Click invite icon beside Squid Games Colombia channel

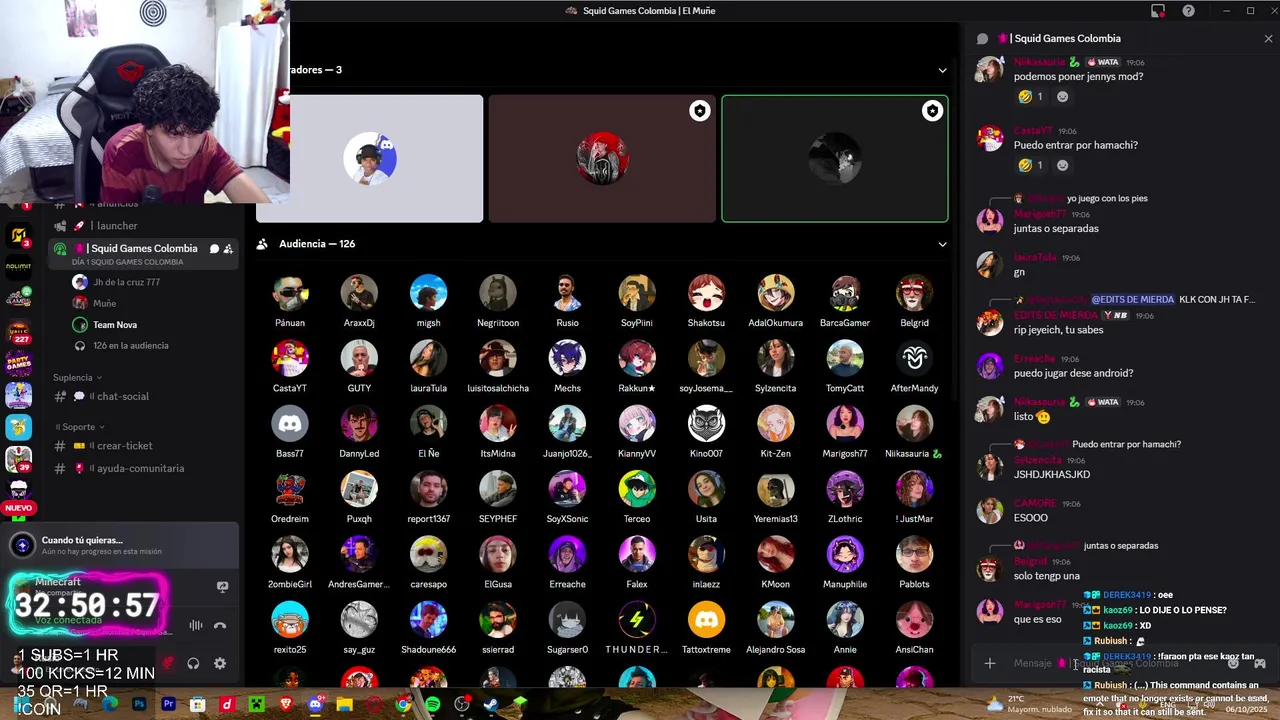pos(228,249)
